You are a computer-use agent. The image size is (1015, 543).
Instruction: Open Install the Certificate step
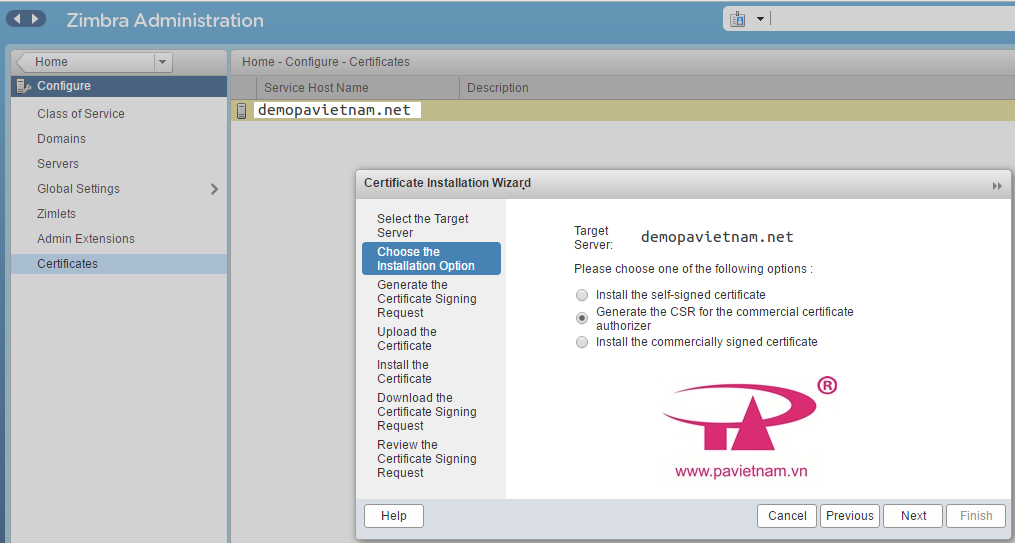coord(430,371)
